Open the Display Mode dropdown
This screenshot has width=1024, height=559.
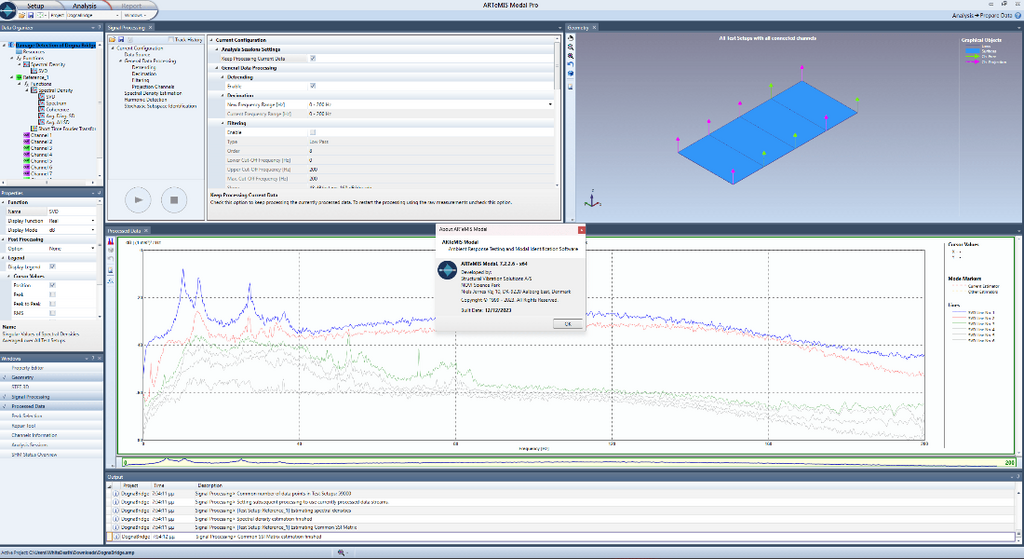(93, 230)
